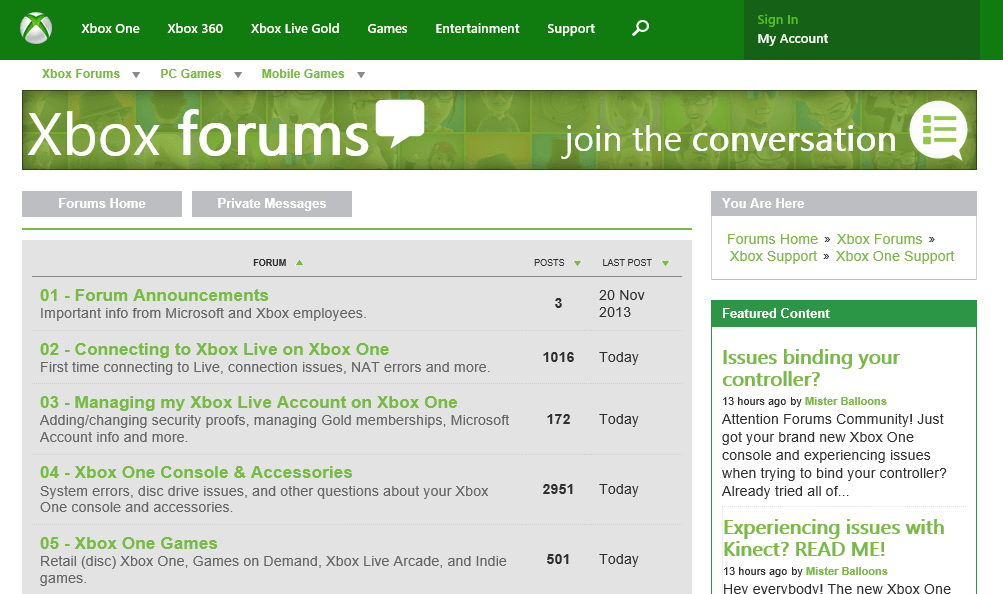Click post count 1016
This screenshot has width=1003, height=594.
pos(558,357)
